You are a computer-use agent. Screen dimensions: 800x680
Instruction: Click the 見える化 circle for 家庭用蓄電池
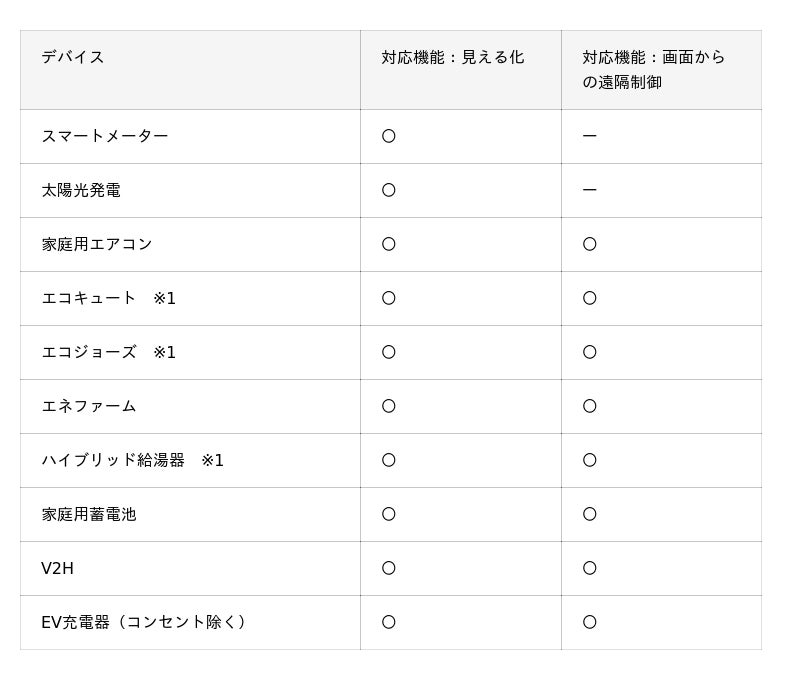(389, 514)
